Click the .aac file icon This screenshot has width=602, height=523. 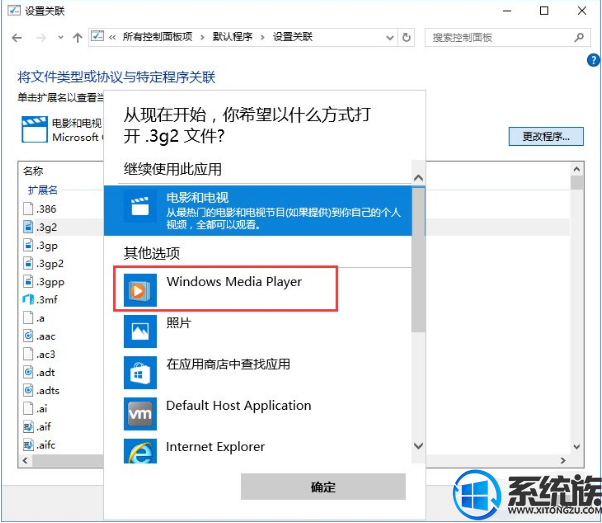(28, 336)
